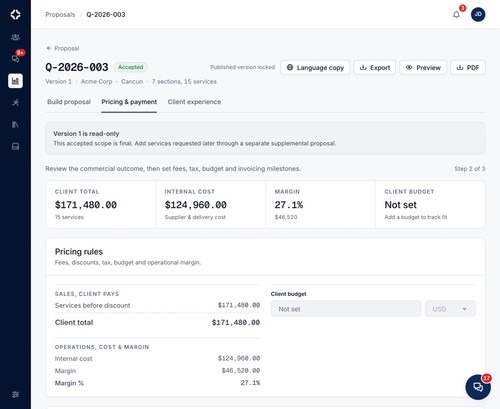Click the Preview button
Viewport: 500px width, 409px height.
pos(423,67)
